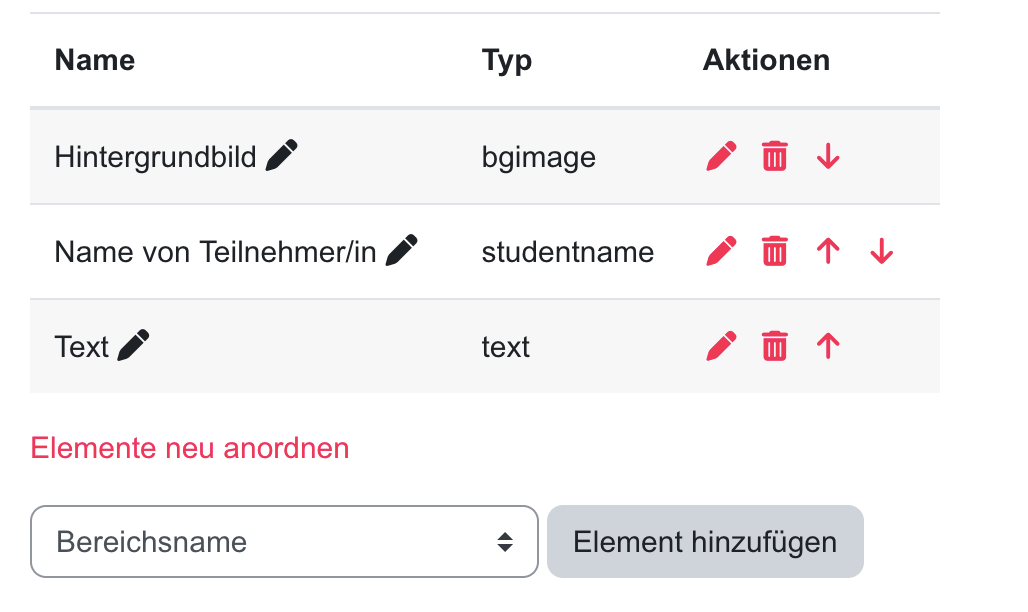Viewport: 1028px width, 612px height.
Task: Open Elemente neu anordnen
Action: click(x=191, y=448)
